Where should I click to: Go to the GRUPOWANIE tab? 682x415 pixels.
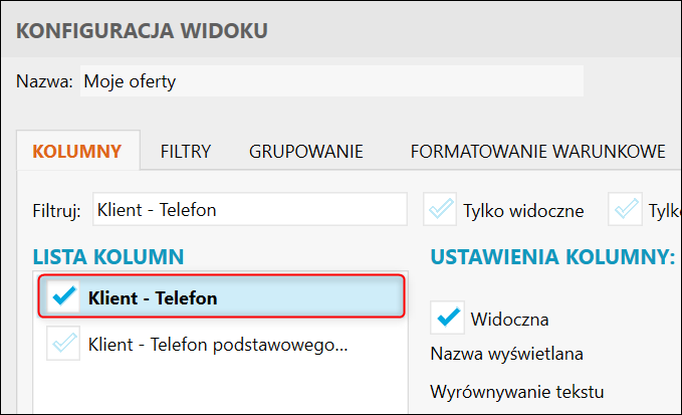(x=305, y=152)
